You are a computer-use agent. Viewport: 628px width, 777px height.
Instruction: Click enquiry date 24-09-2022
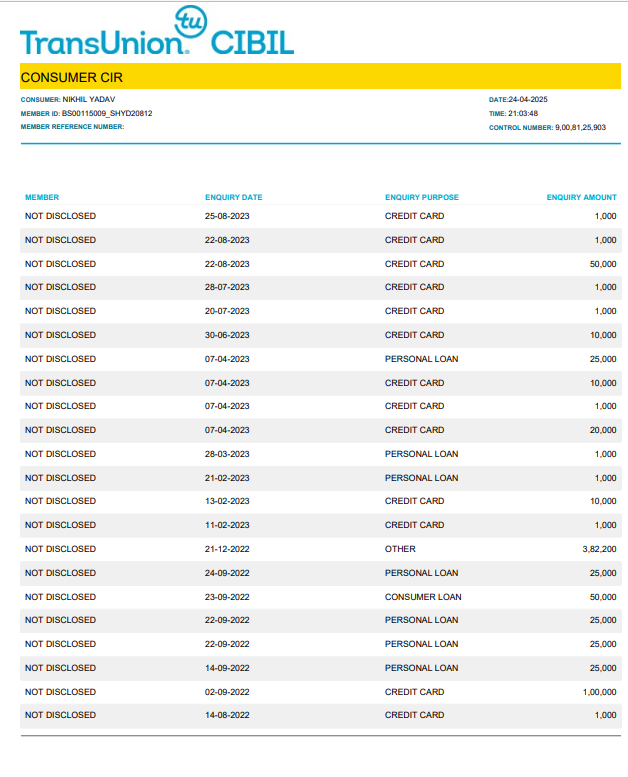point(227,573)
